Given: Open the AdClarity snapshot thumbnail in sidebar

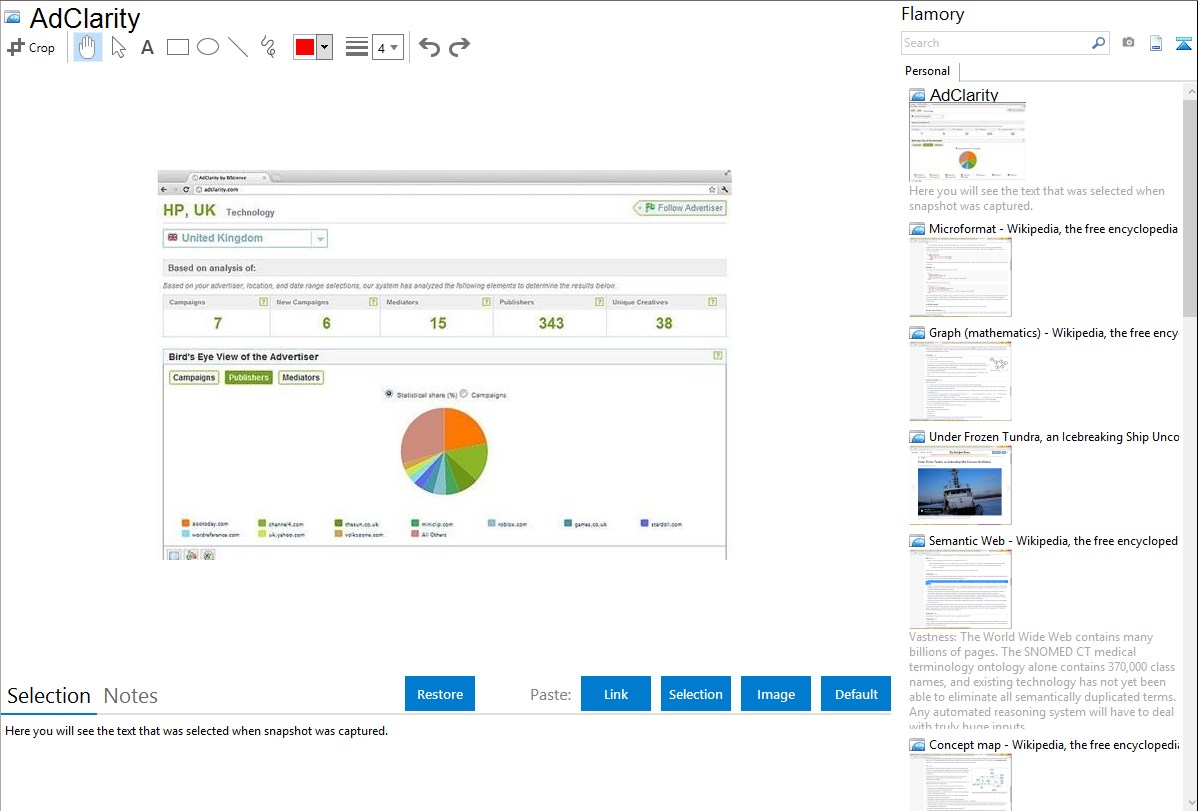Looking at the screenshot, I should [x=966, y=142].
